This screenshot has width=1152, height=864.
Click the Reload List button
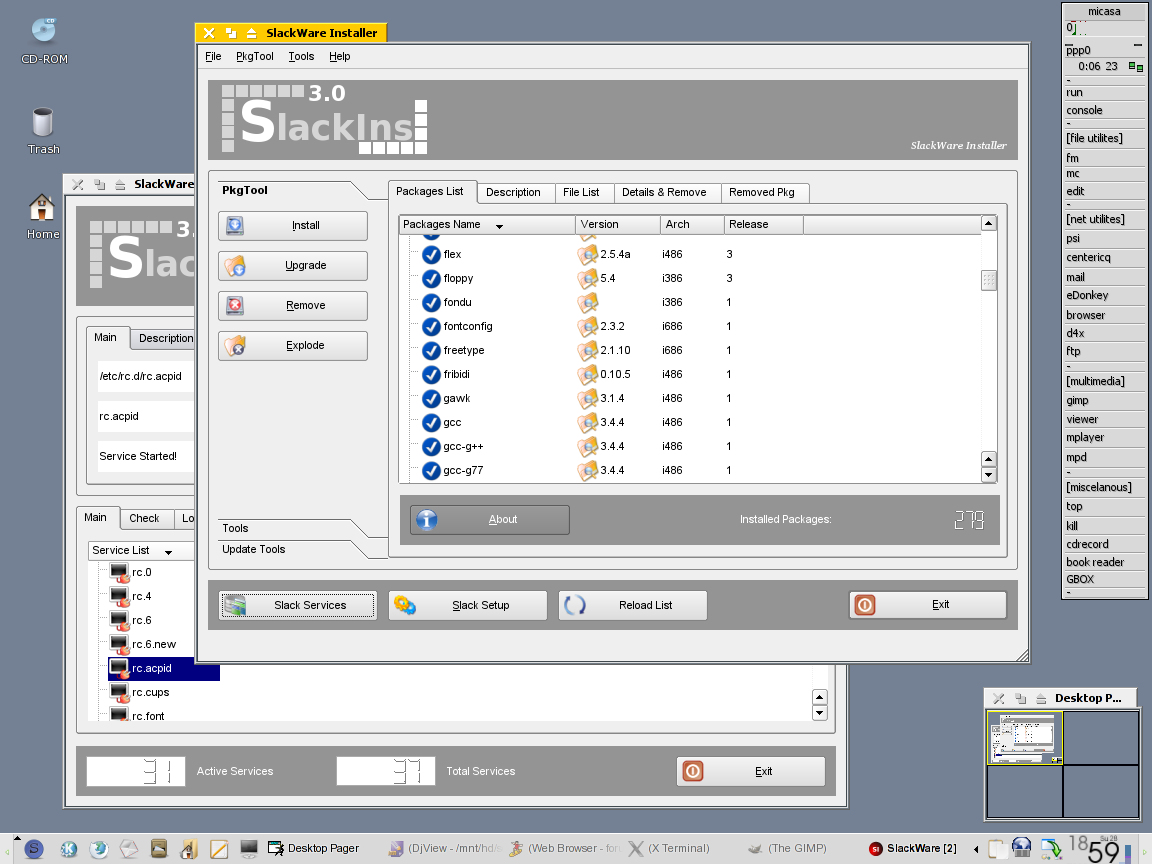coord(633,605)
